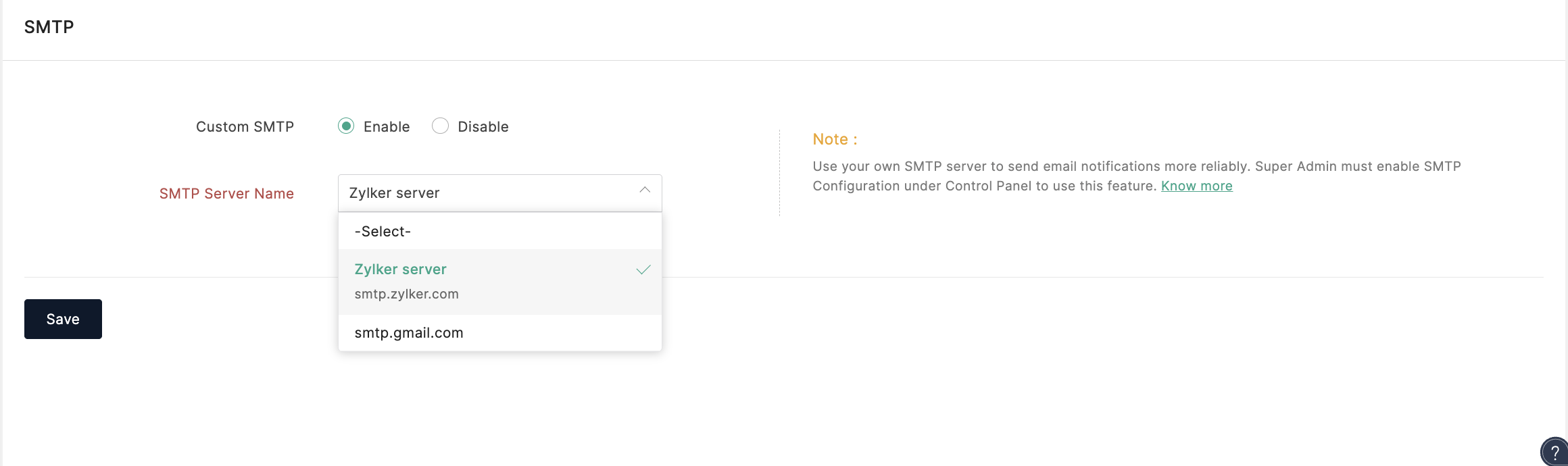
Task: Choose Zylker server from the list
Action: (x=499, y=282)
